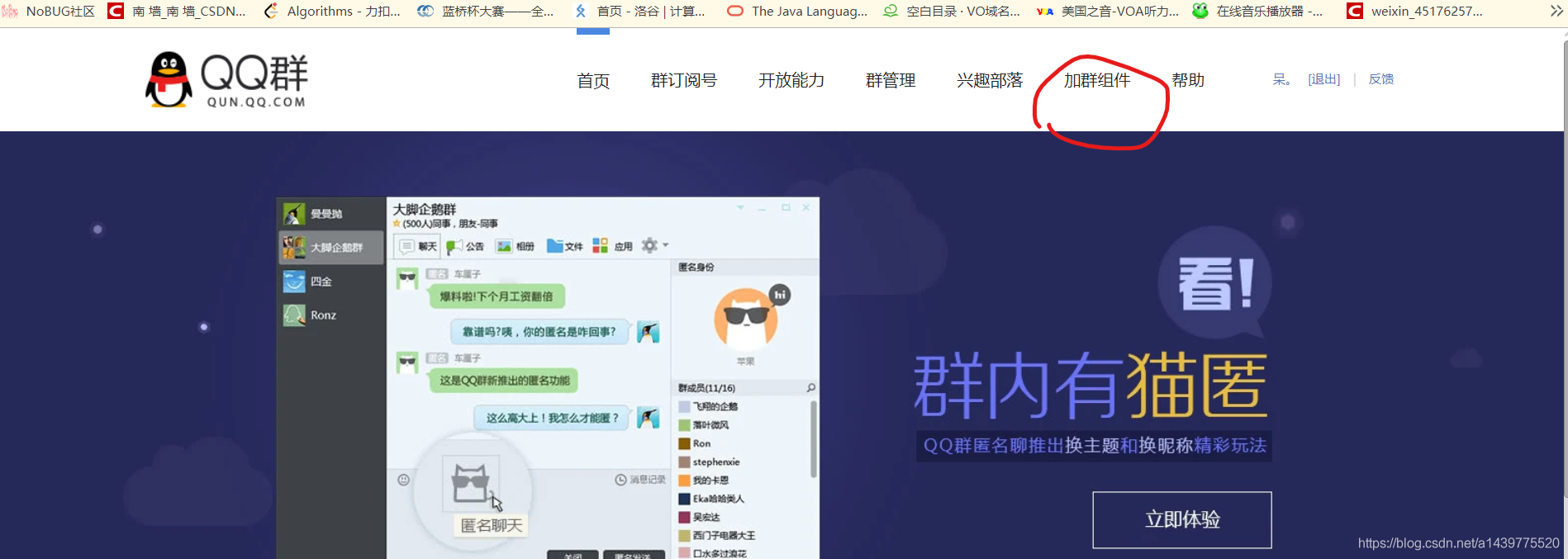Open the 帮助 nav item

[1188, 80]
